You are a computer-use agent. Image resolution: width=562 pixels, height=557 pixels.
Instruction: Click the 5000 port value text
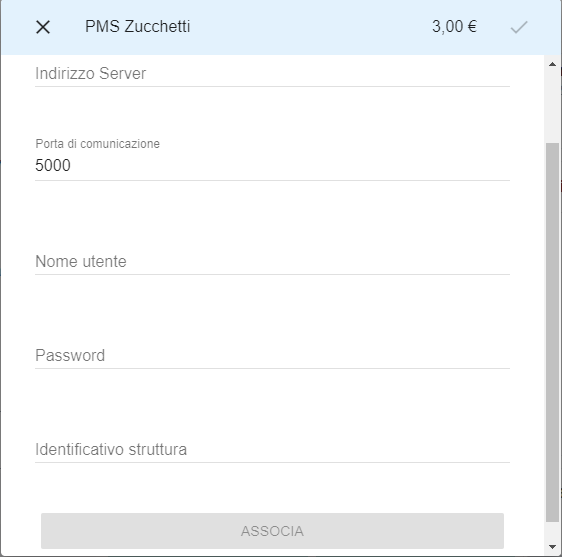click(x=53, y=166)
